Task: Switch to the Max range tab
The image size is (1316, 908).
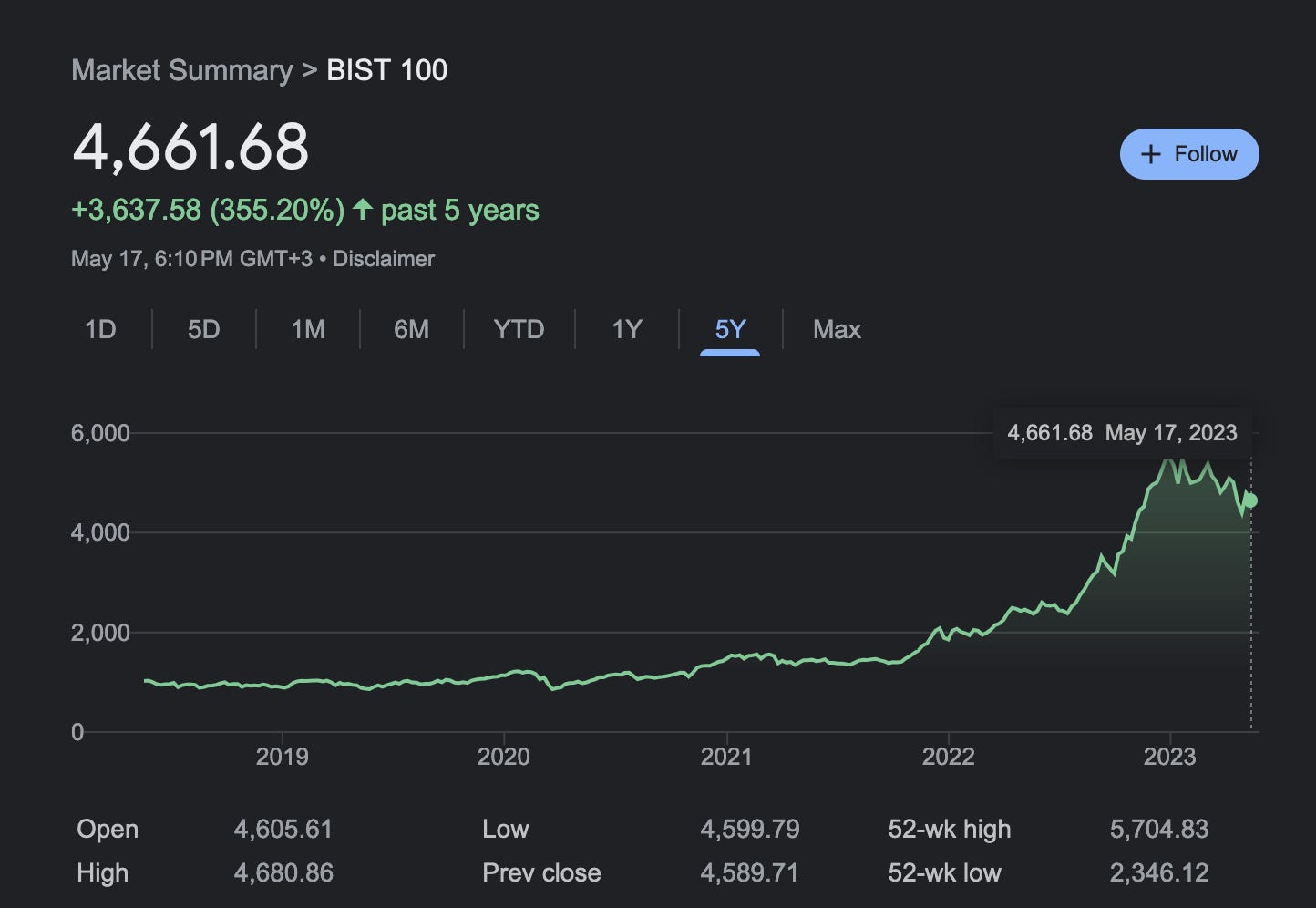Action: 837,329
